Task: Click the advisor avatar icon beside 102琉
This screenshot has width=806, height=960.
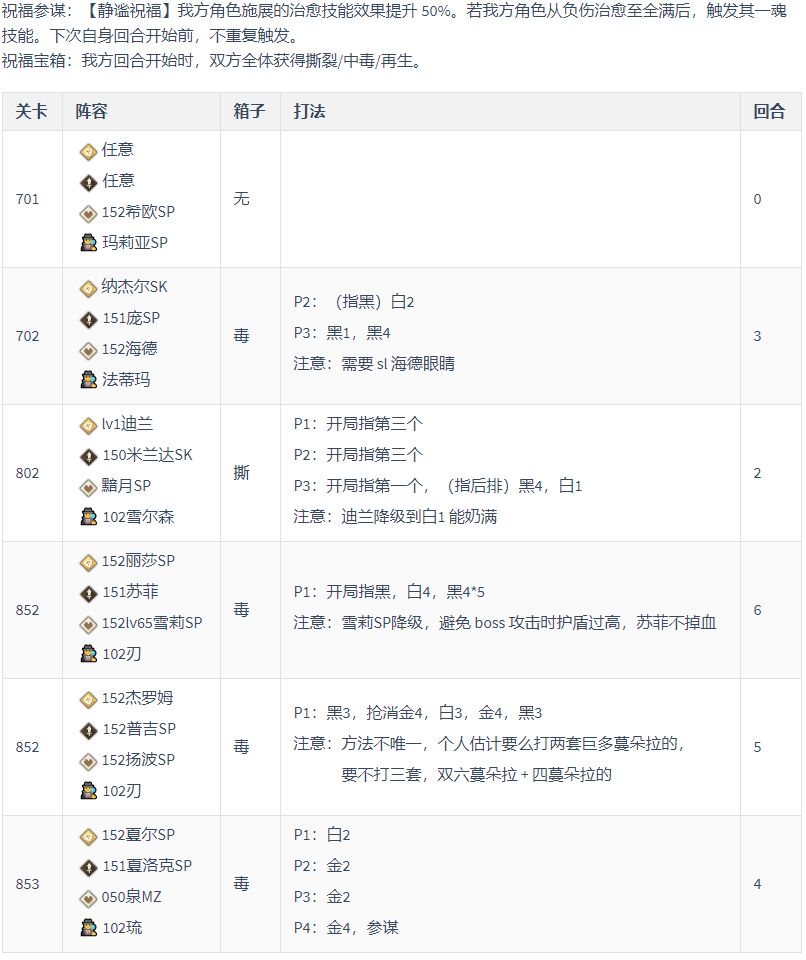Action: coord(89,929)
